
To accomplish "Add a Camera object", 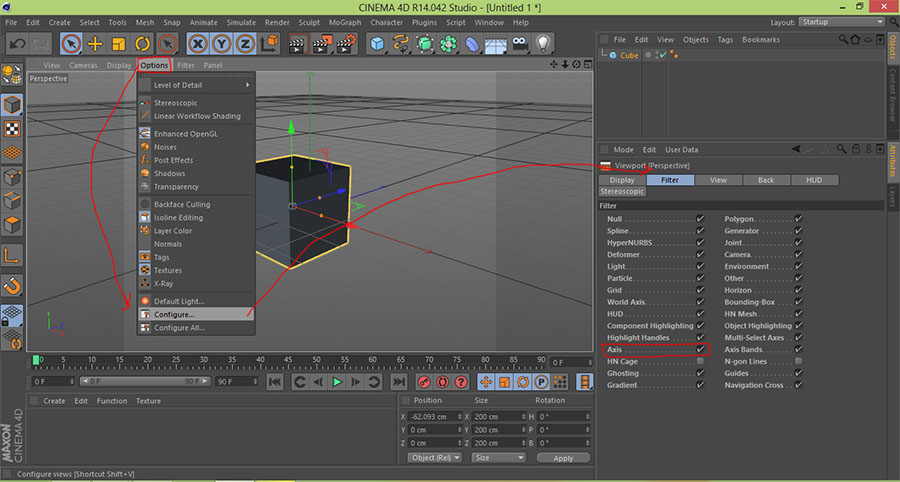I will 519,44.
